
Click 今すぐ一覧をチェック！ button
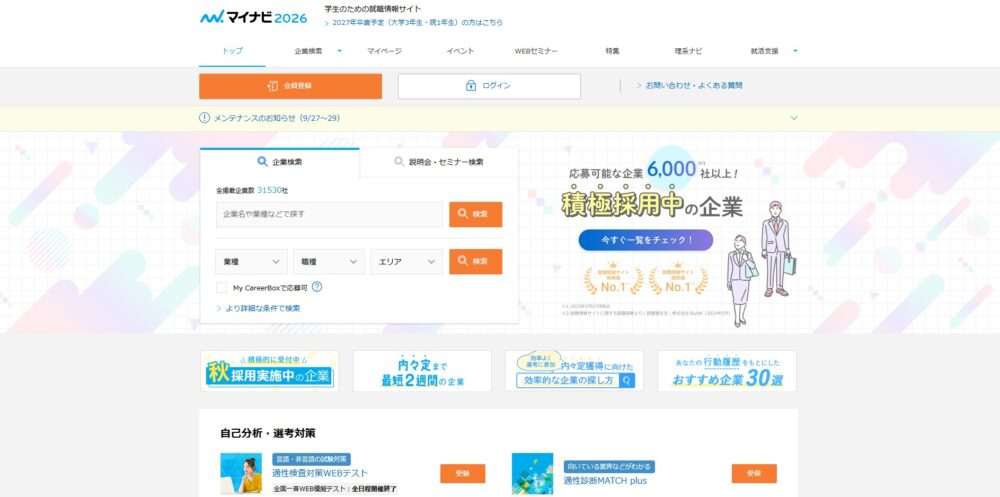click(645, 241)
